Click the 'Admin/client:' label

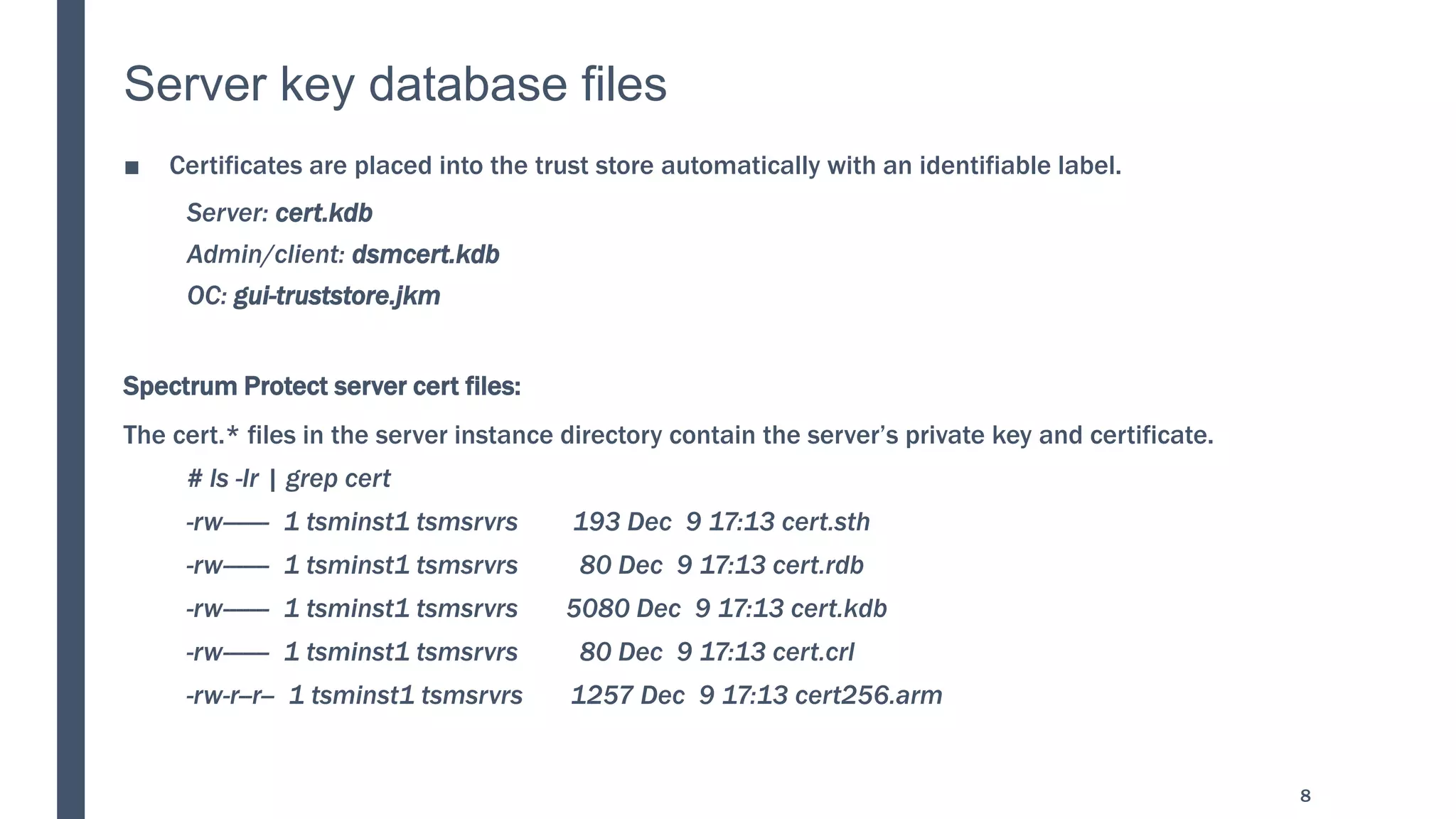[265, 255]
